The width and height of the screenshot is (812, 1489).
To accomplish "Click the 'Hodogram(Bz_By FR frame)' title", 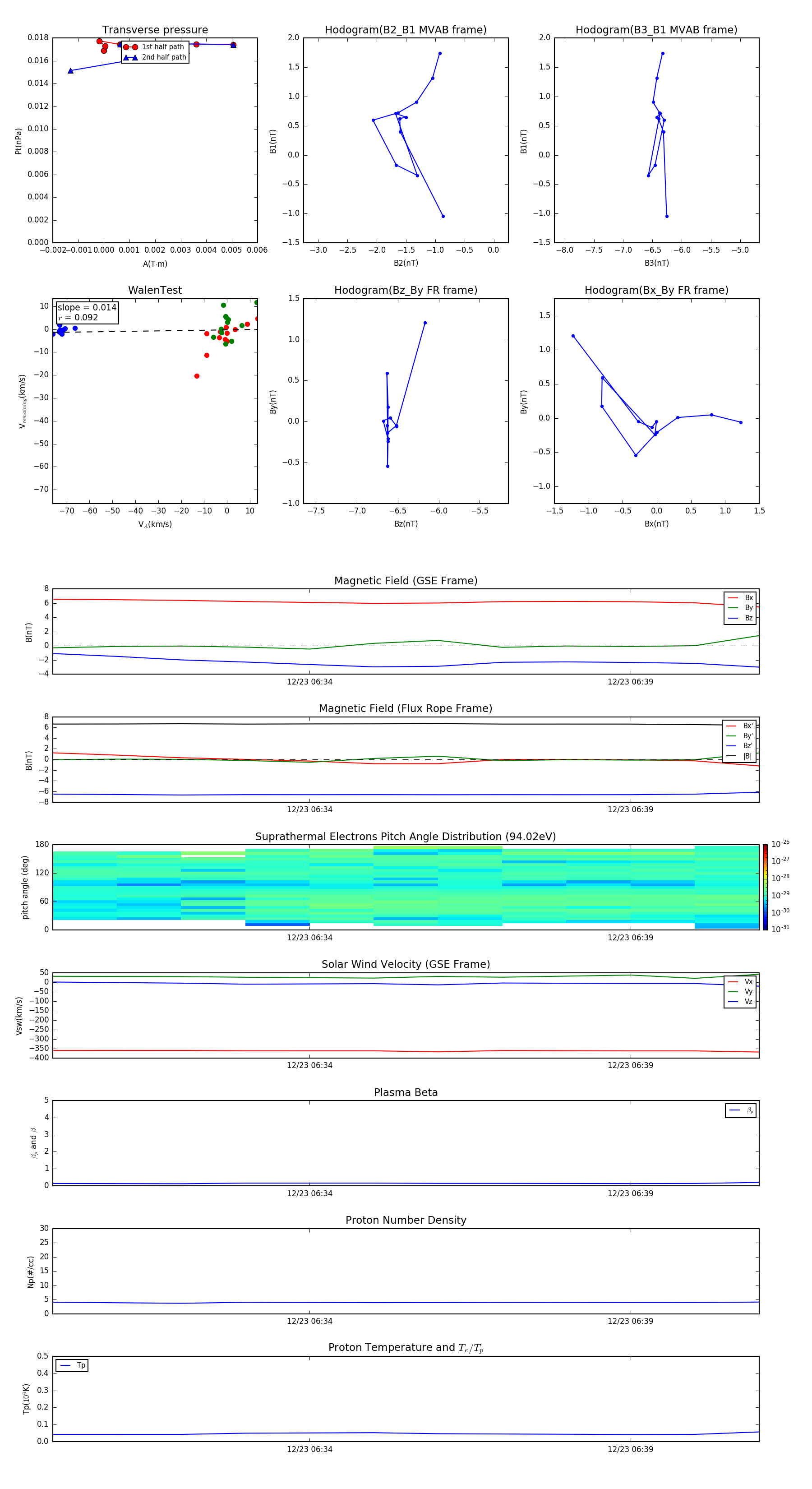I will pos(406,290).
